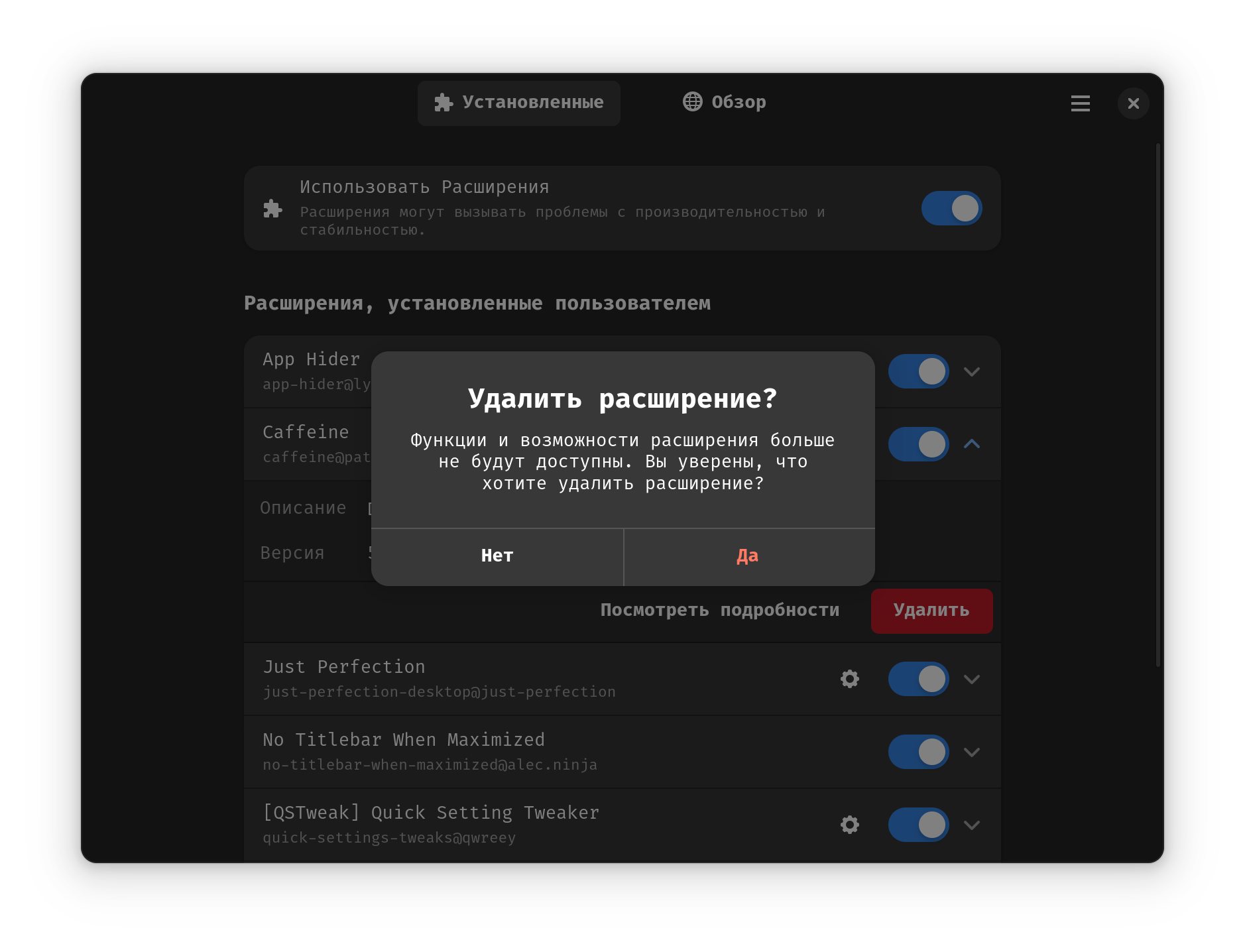Image resolution: width=1245 pixels, height=952 pixels.
Task: Click the puzzle piece icon beside Использовать Расширения
Action: point(272,208)
